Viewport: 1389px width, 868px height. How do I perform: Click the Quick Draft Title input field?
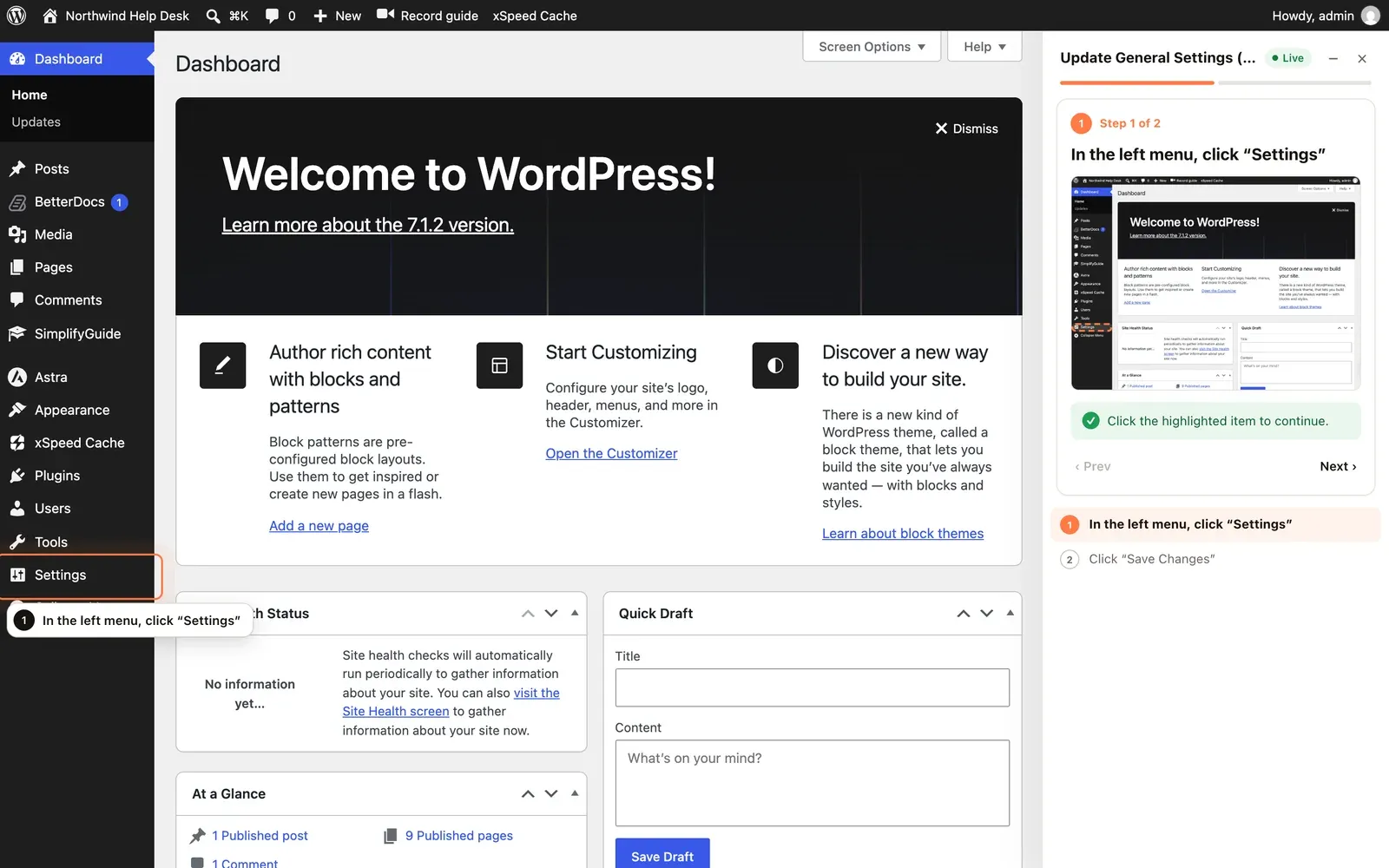pyautogui.click(x=813, y=687)
